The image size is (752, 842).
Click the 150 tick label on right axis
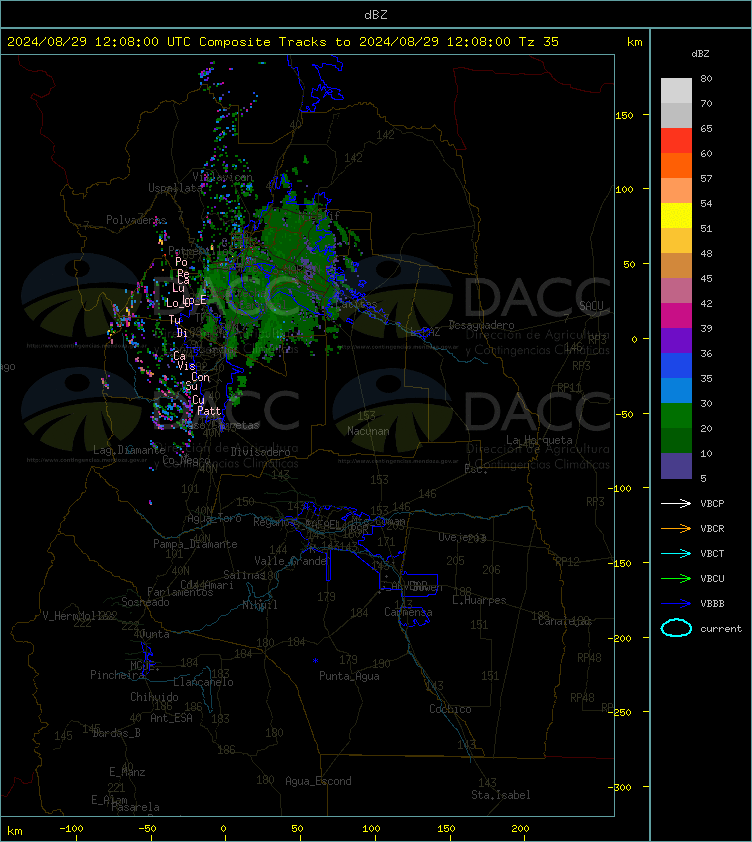pyautogui.click(x=624, y=115)
